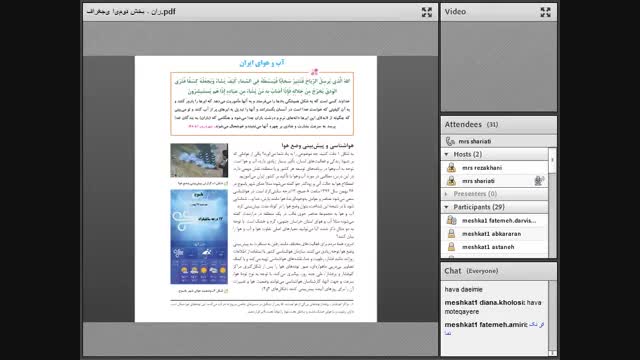Click the phone speaker icon beside mrs shariati
Viewport: 640px width, 360px height.
coord(450,141)
